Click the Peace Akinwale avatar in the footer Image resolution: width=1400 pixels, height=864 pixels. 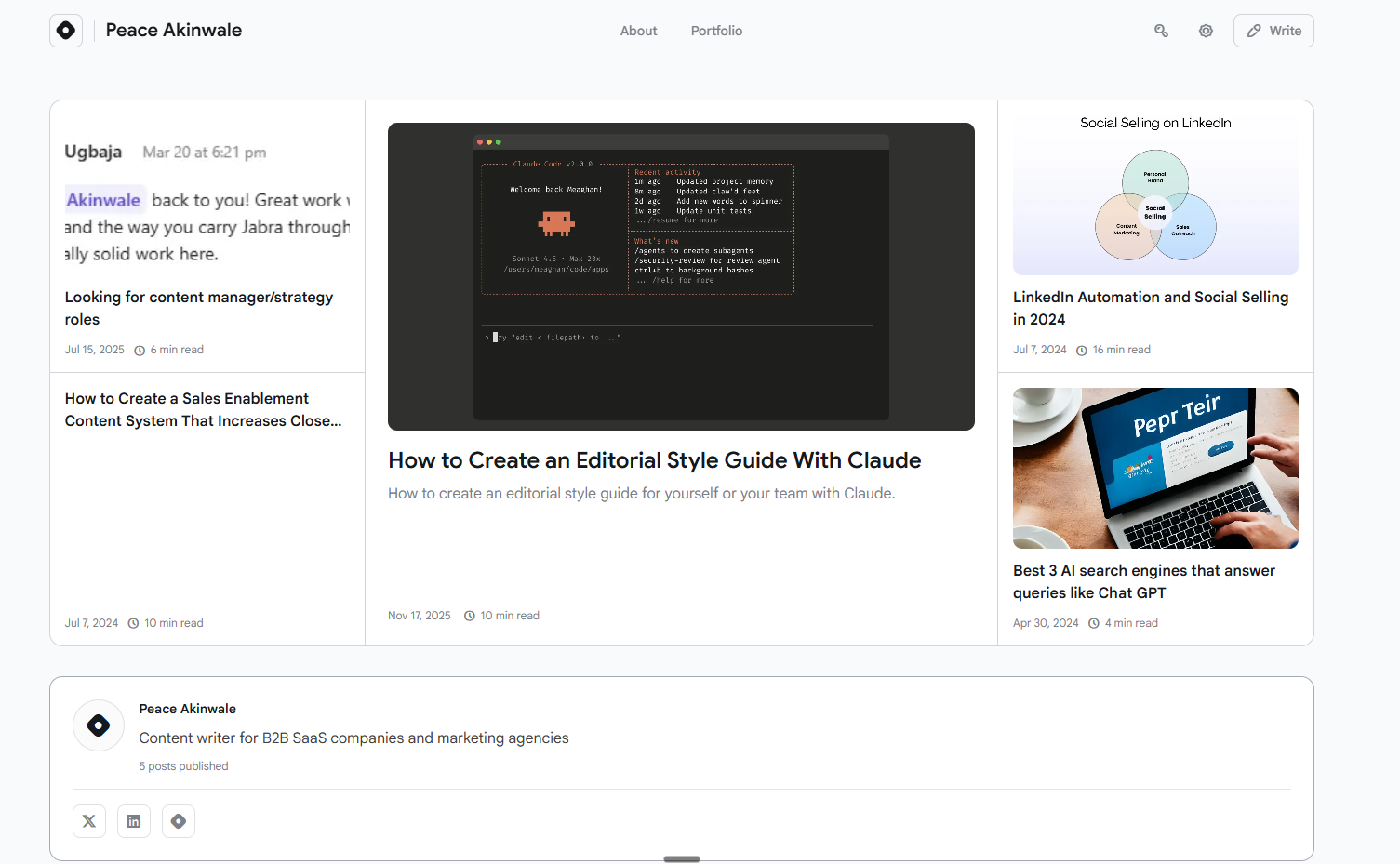click(x=98, y=725)
